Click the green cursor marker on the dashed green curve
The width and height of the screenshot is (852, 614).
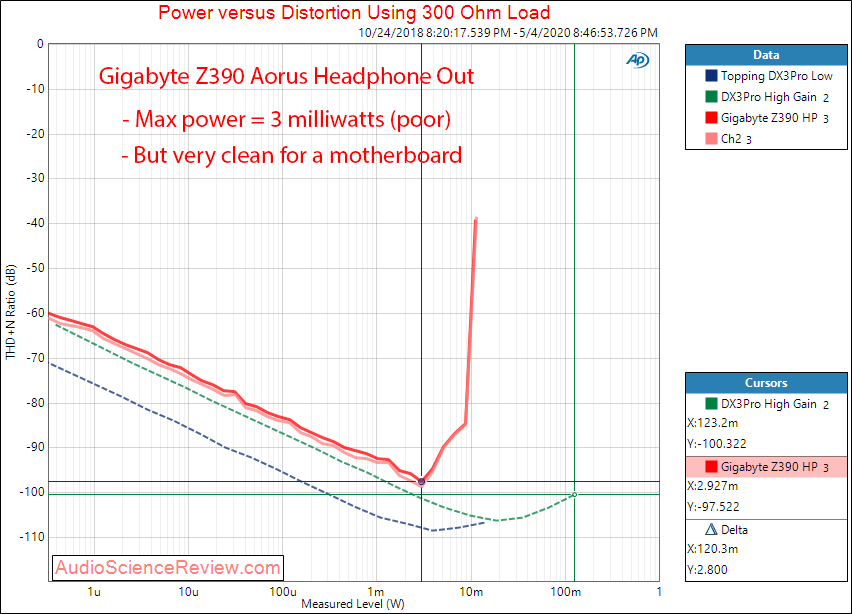[x=574, y=494]
